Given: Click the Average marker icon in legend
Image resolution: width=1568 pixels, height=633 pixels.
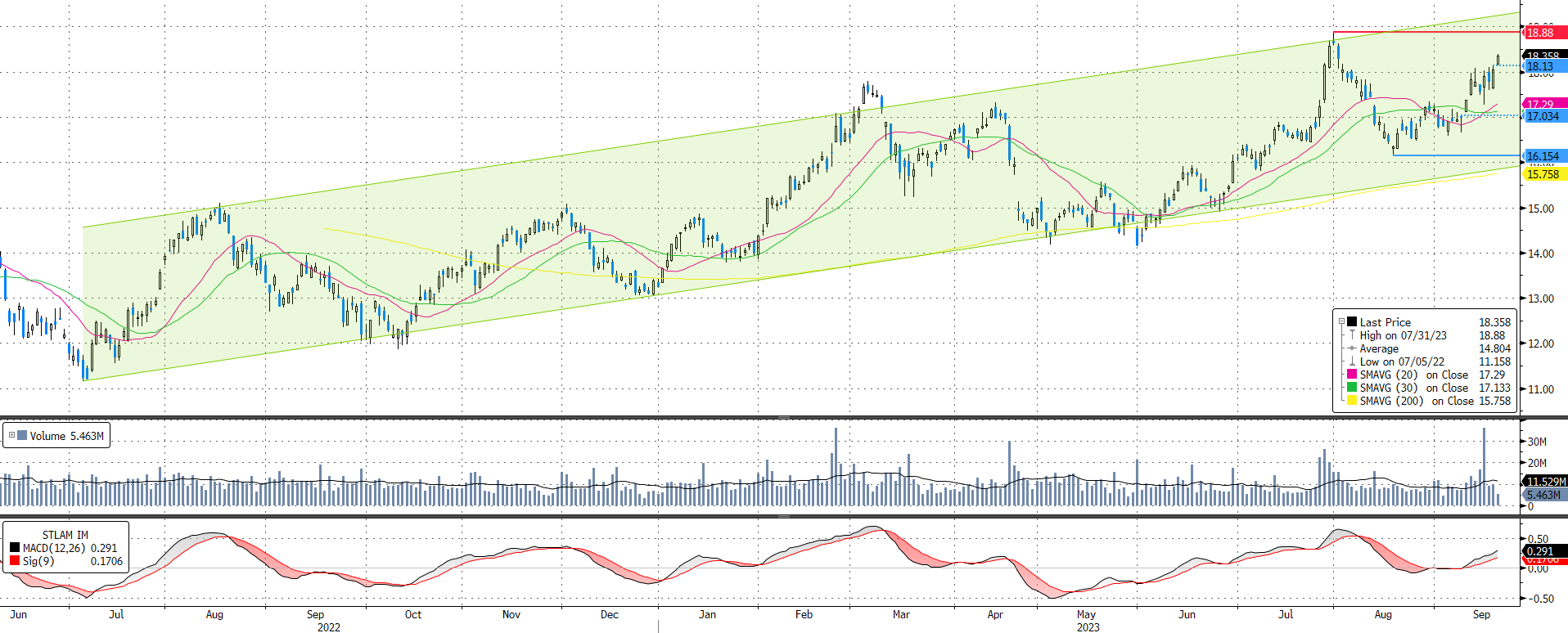Looking at the screenshot, I should click(1352, 348).
